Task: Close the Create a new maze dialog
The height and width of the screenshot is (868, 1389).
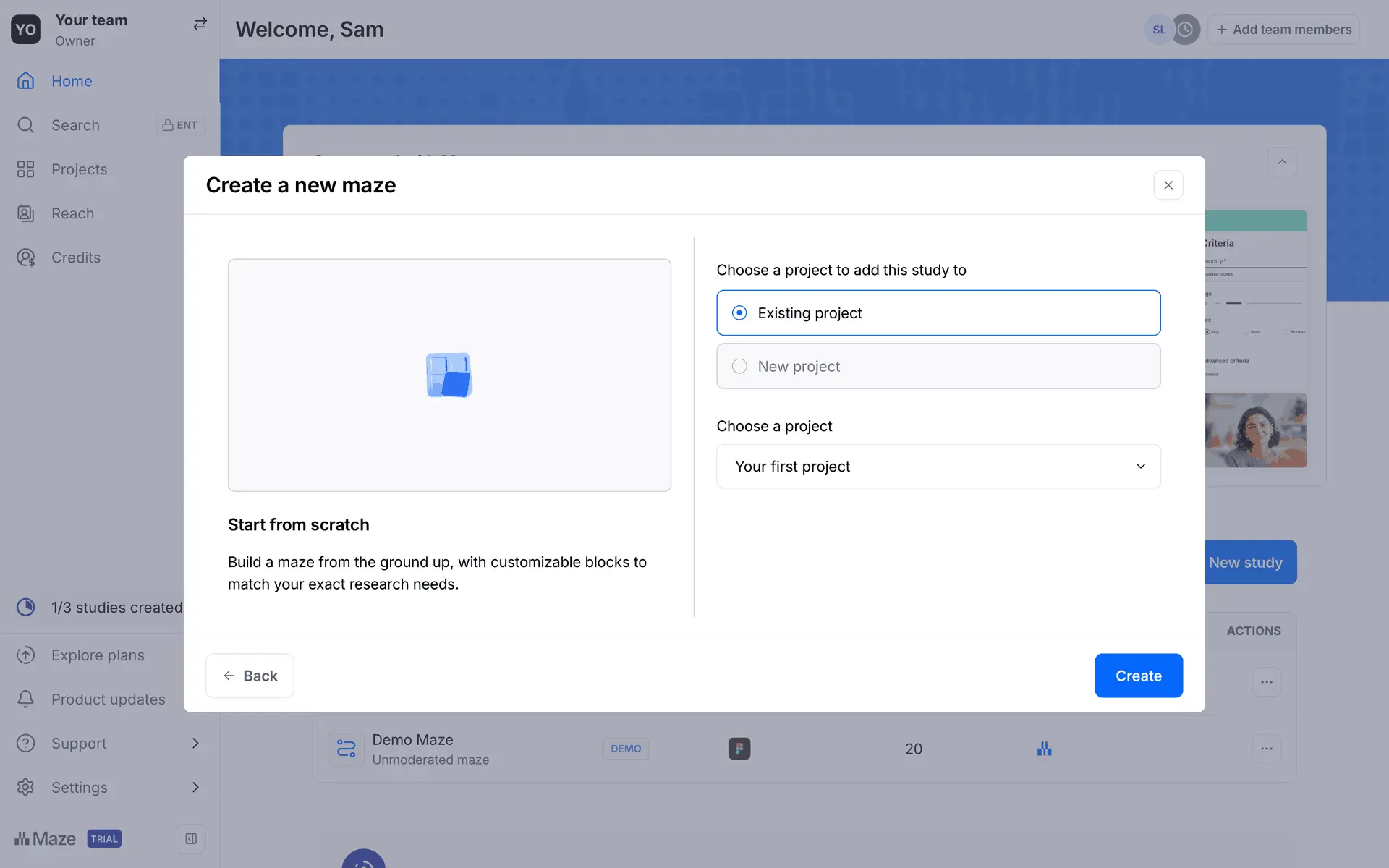Action: (x=1168, y=185)
